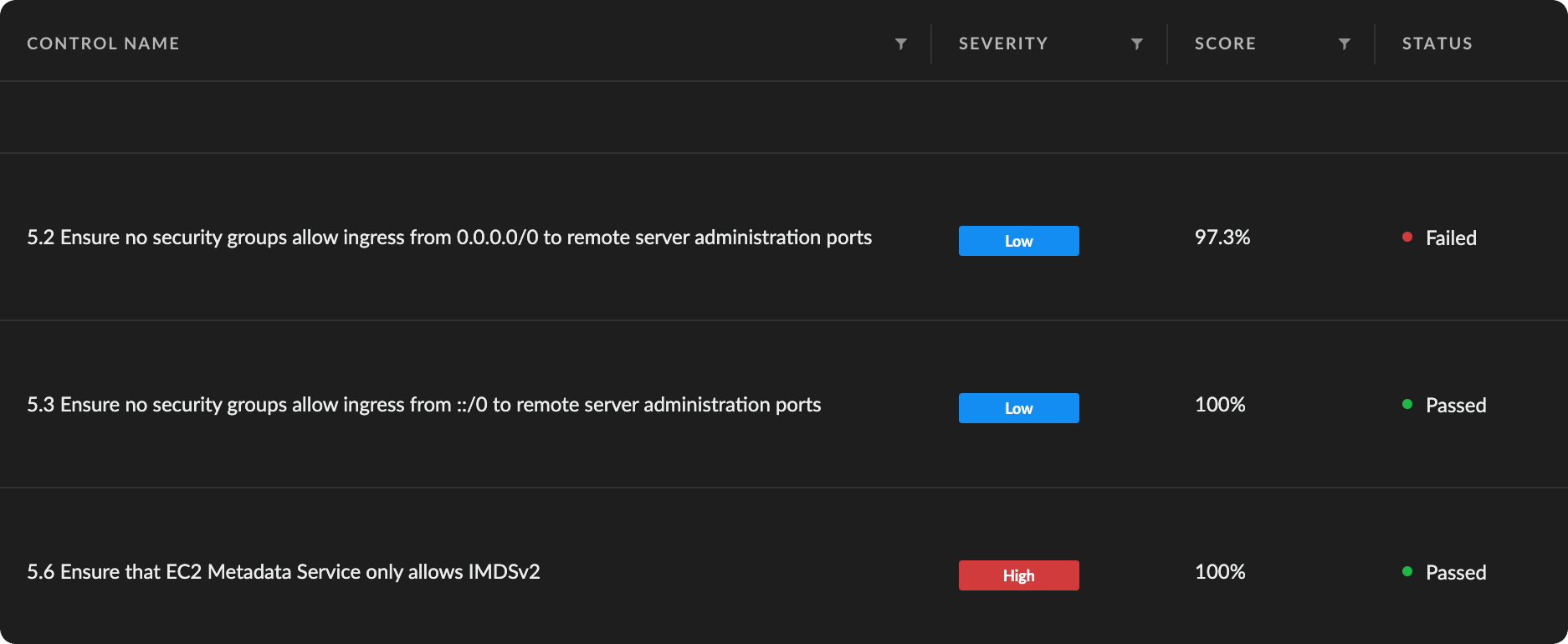Viewport: 1568px width, 644px height.
Task: Open control 5.2 ingress from 0.0.0.0/0
Action: point(449,238)
